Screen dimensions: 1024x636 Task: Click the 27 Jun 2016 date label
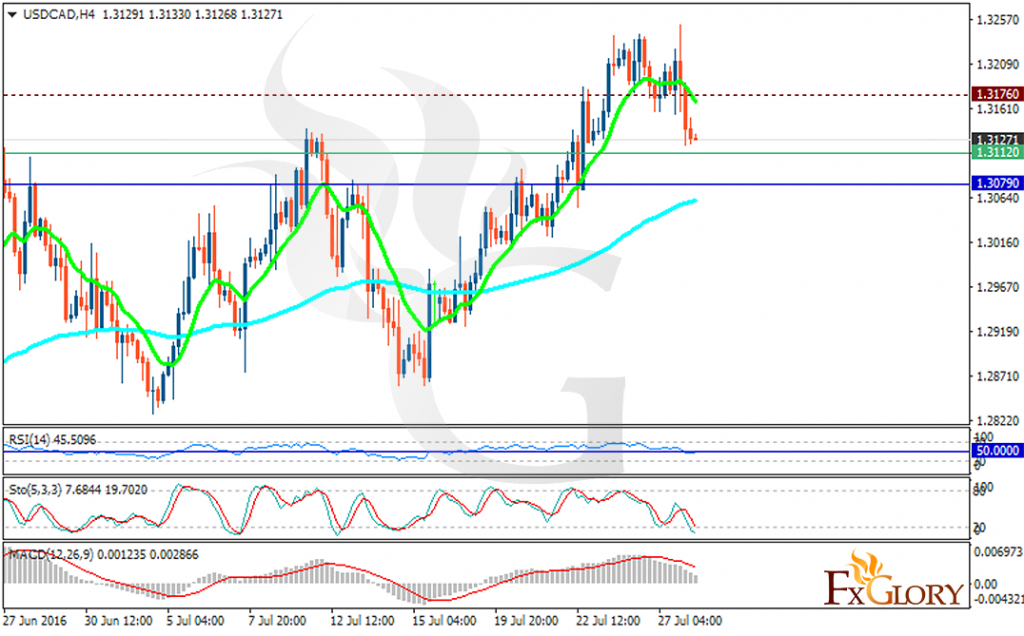click(35, 620)
